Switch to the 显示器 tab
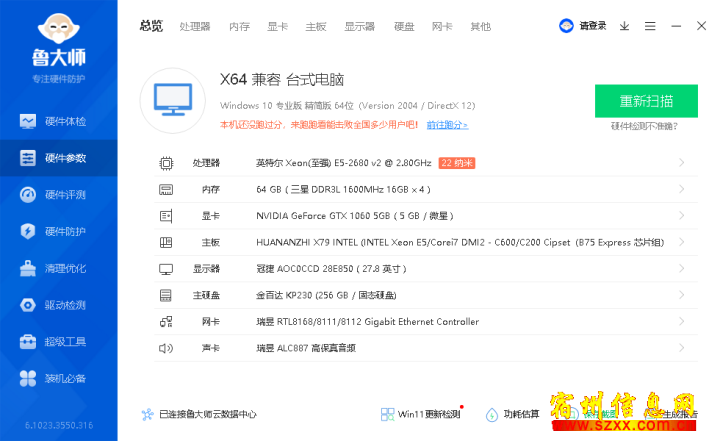Image resolution: width=720 pixels, height=441 pixels. 360,27
